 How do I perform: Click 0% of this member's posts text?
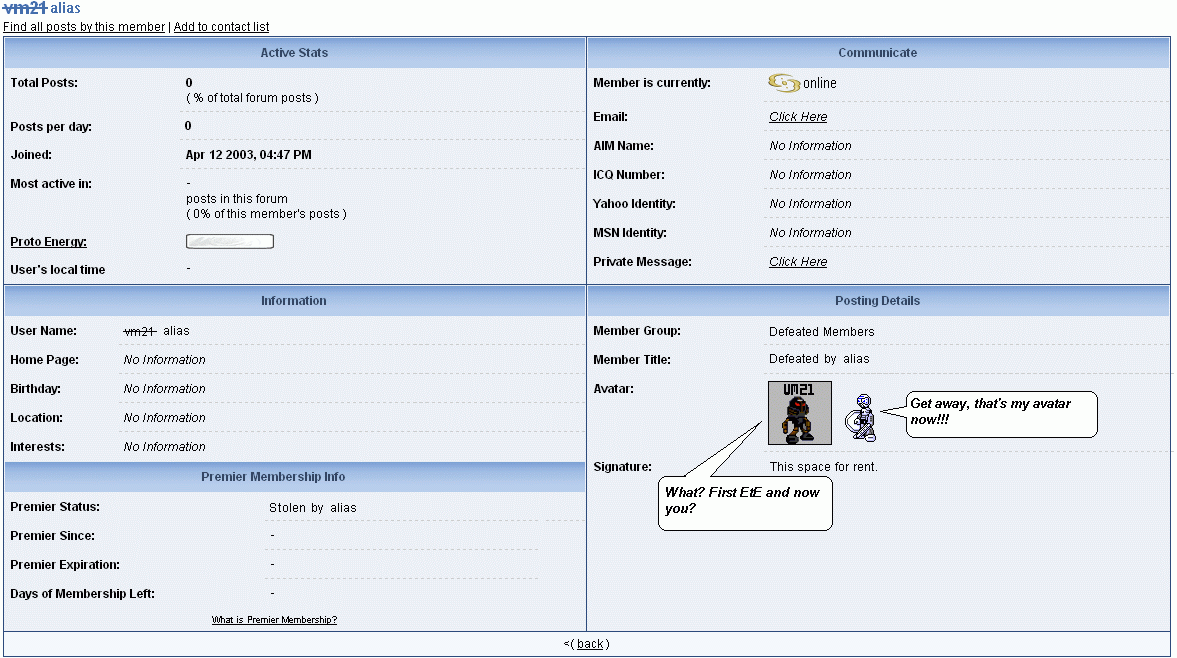click(x=266, y=215)
